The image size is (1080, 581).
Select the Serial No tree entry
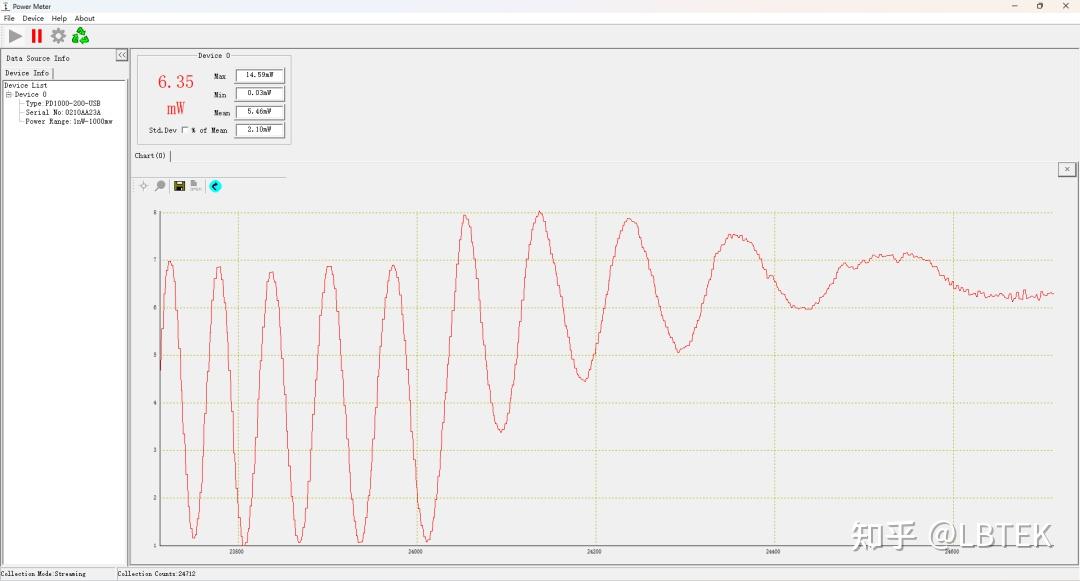pos(63,112)
